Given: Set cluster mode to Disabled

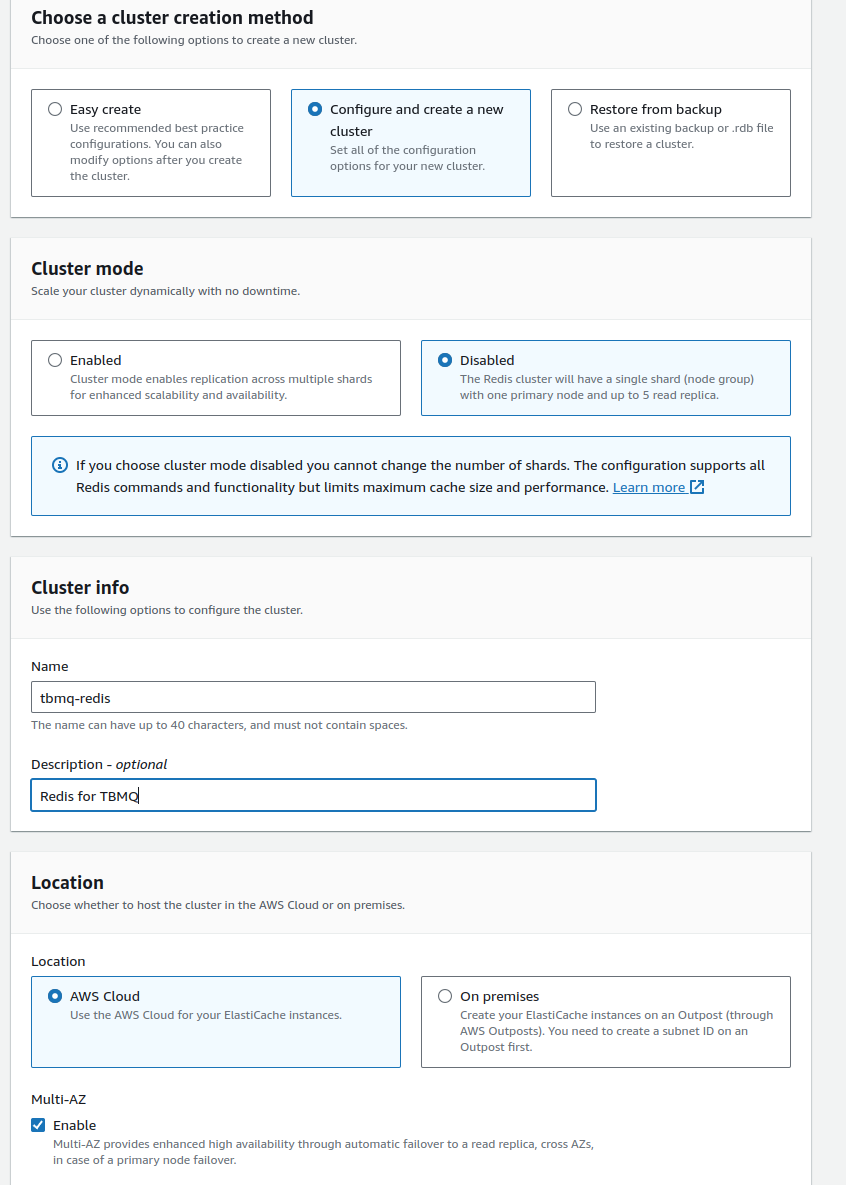Looking at the screenshot, I should (x=445, y=360).
